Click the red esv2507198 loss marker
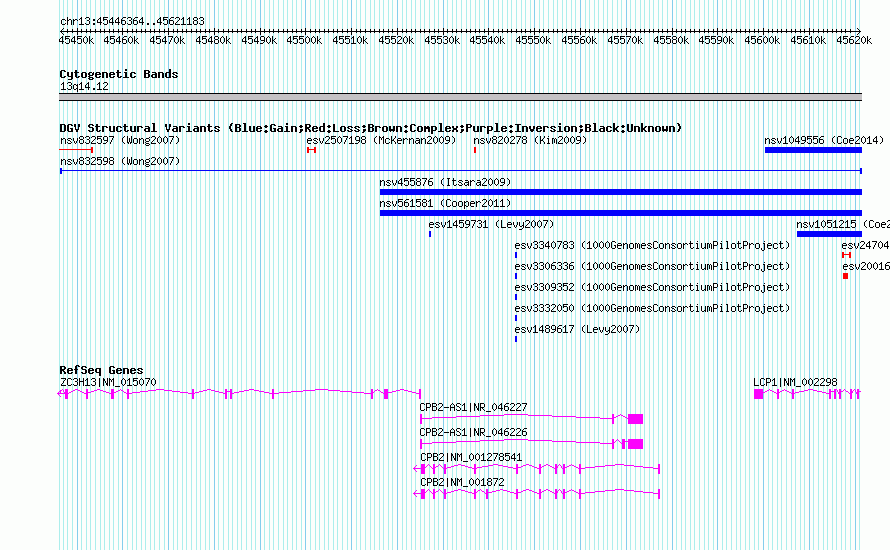 [x=311, y=150]
